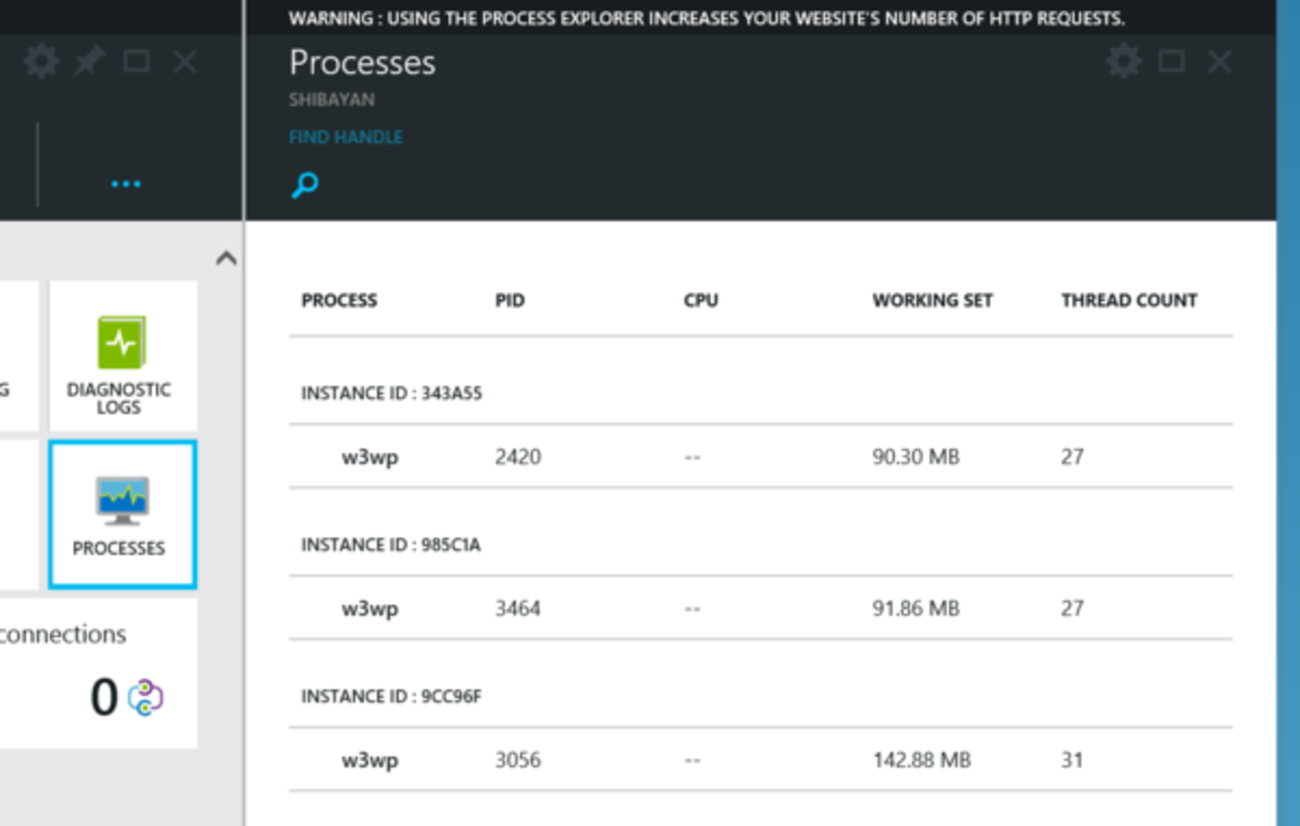Select w3wp process with PID 3056
The image size is (1300, 826).
pos(370,760)
